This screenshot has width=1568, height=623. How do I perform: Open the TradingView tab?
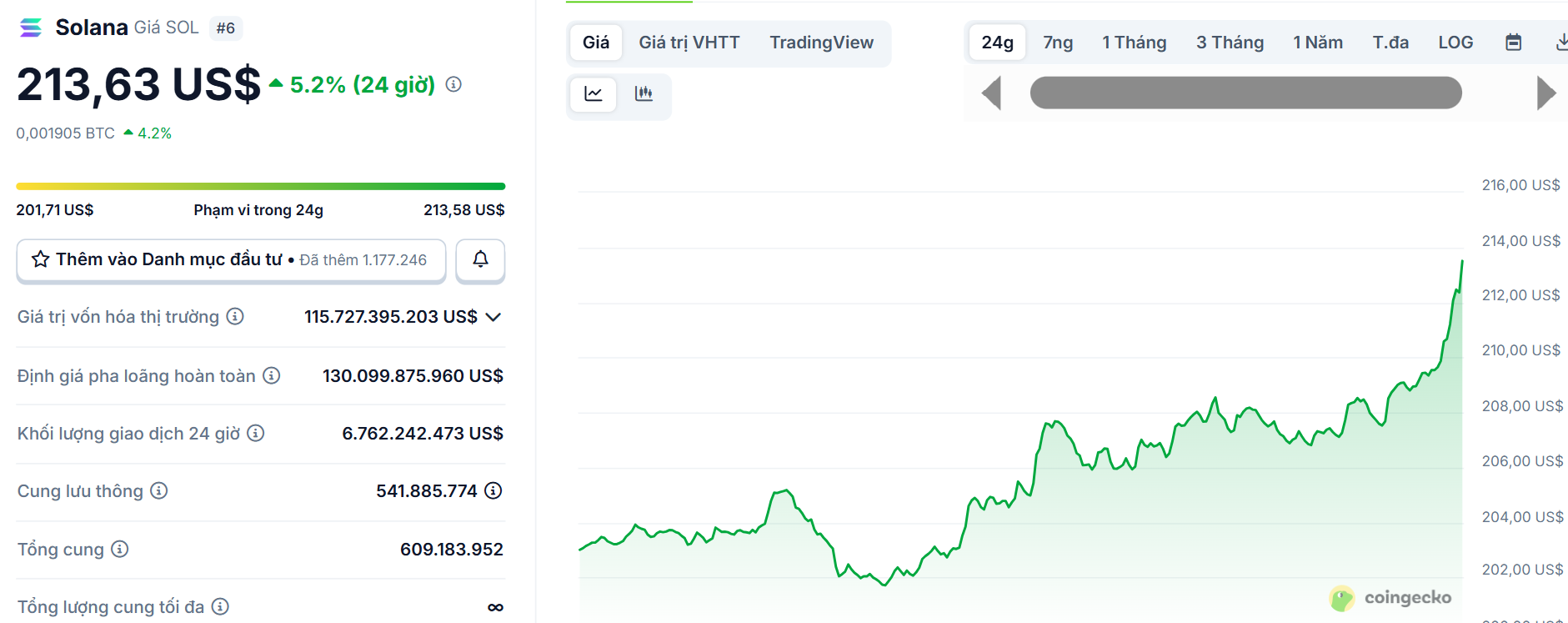tap(821, 43)
